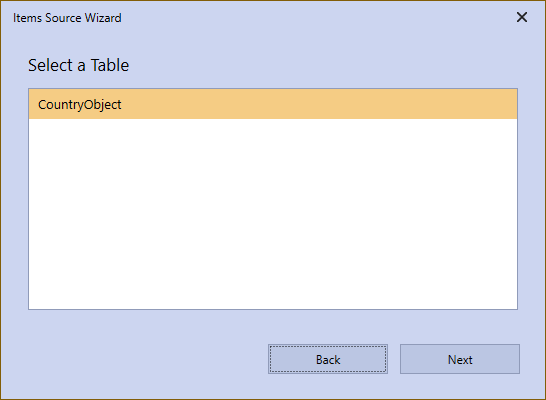This screenshot has height=400, width=546.
Task: Click the orange CountryObject list item
Action: tap(273, 104)
